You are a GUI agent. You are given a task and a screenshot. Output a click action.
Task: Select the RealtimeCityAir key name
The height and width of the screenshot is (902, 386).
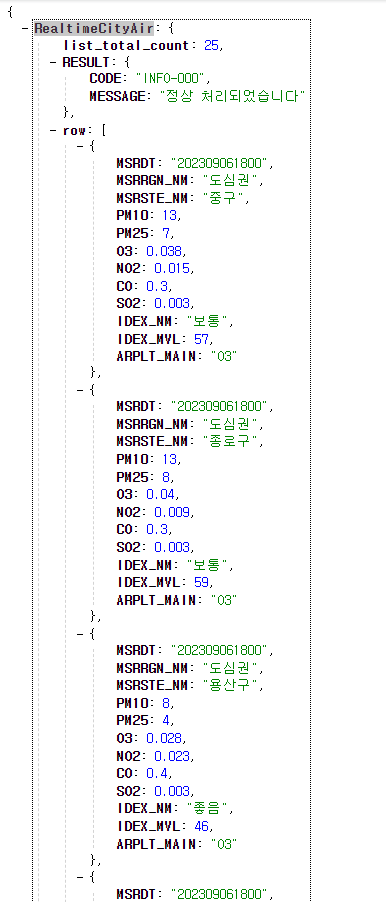tap(94, 29)
